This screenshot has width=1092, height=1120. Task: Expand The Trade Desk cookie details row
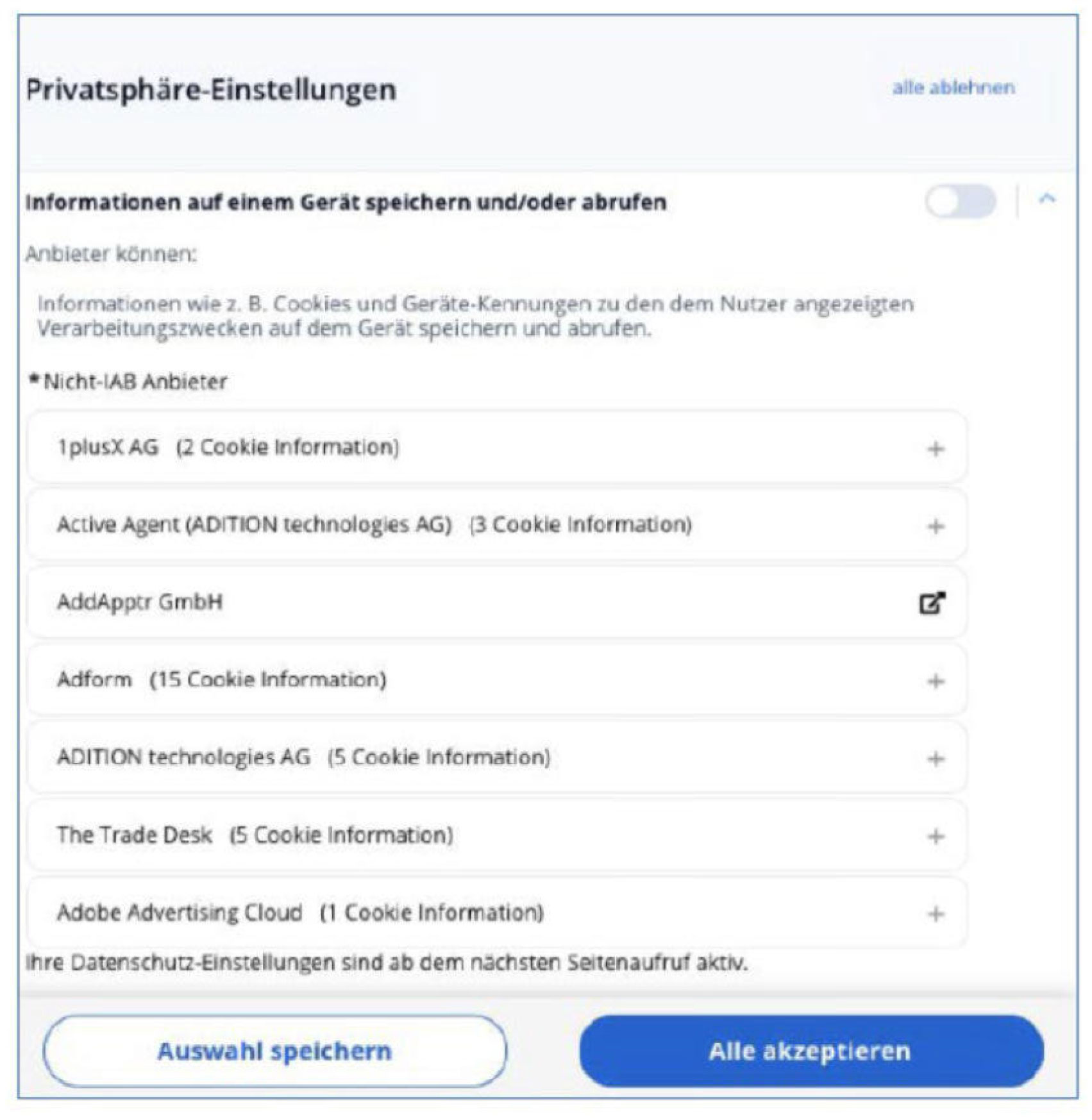255,835
